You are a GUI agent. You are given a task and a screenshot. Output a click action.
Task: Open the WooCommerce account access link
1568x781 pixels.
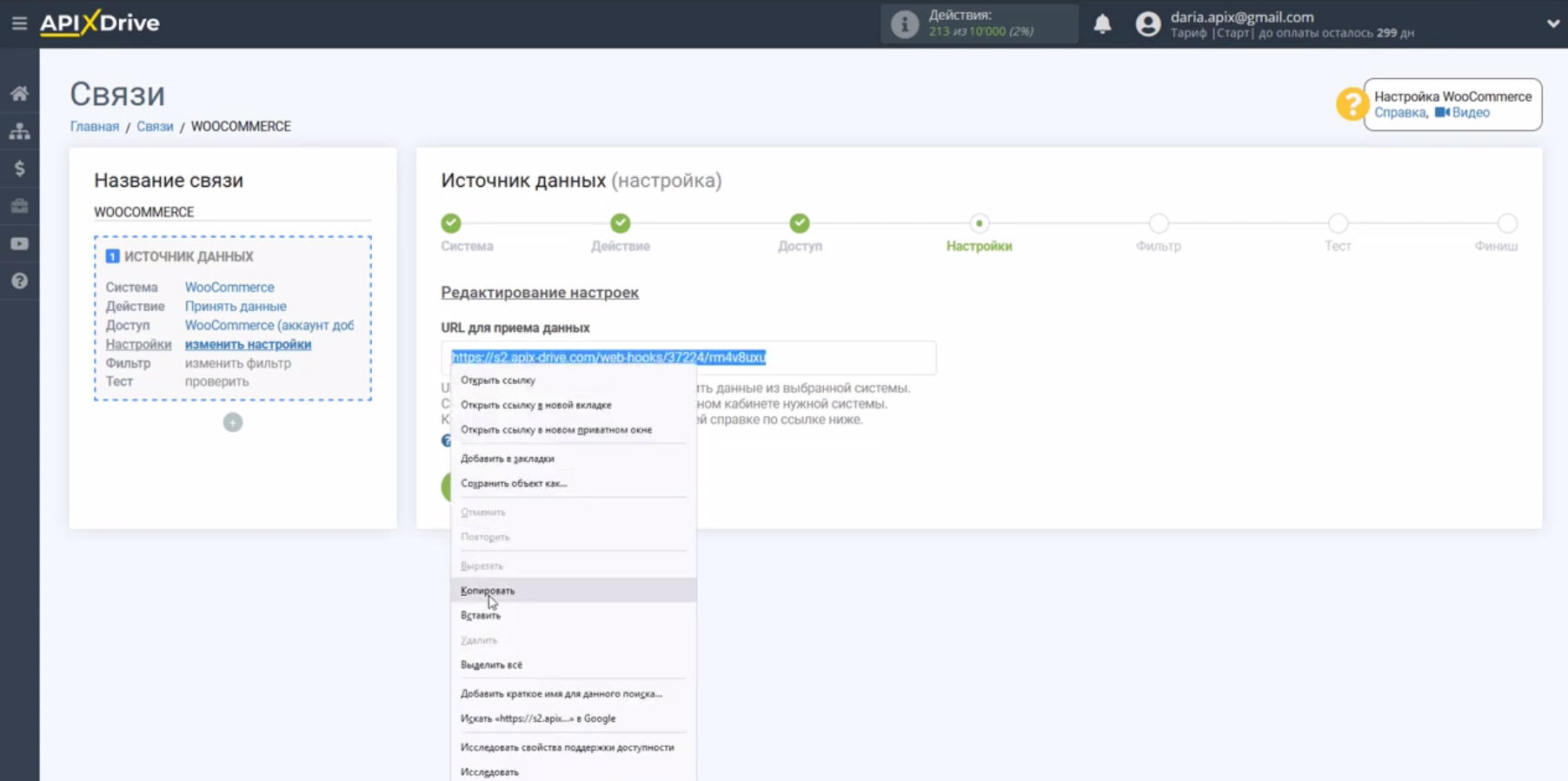point(269,325)
